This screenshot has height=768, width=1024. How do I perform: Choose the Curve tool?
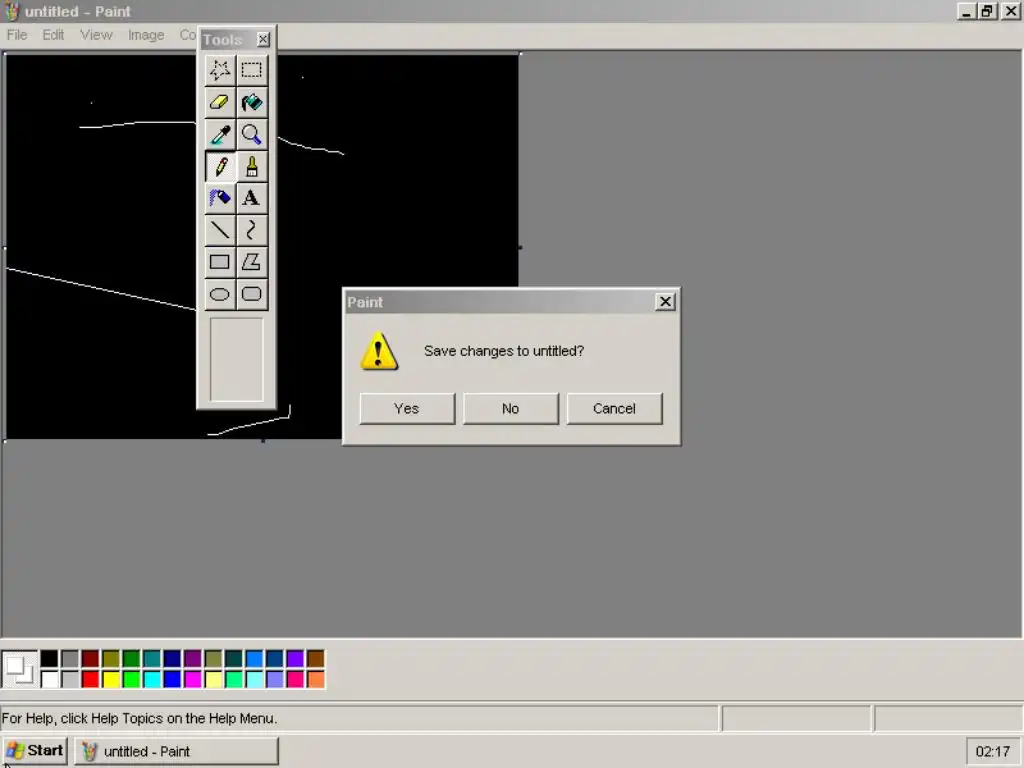pyautogui.click(x=251, y=230)
